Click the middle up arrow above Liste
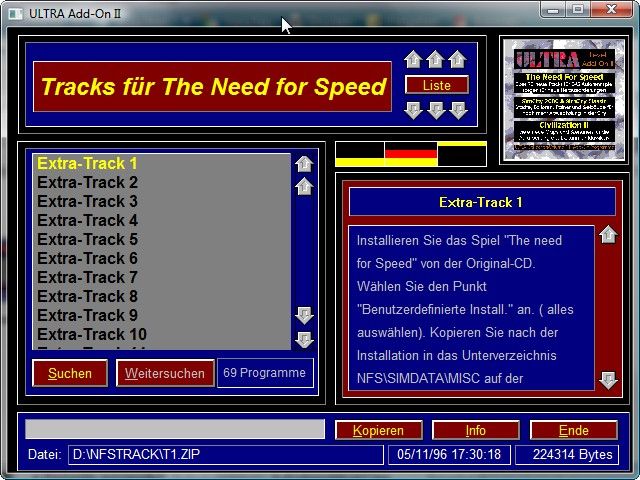 point(435,60)
